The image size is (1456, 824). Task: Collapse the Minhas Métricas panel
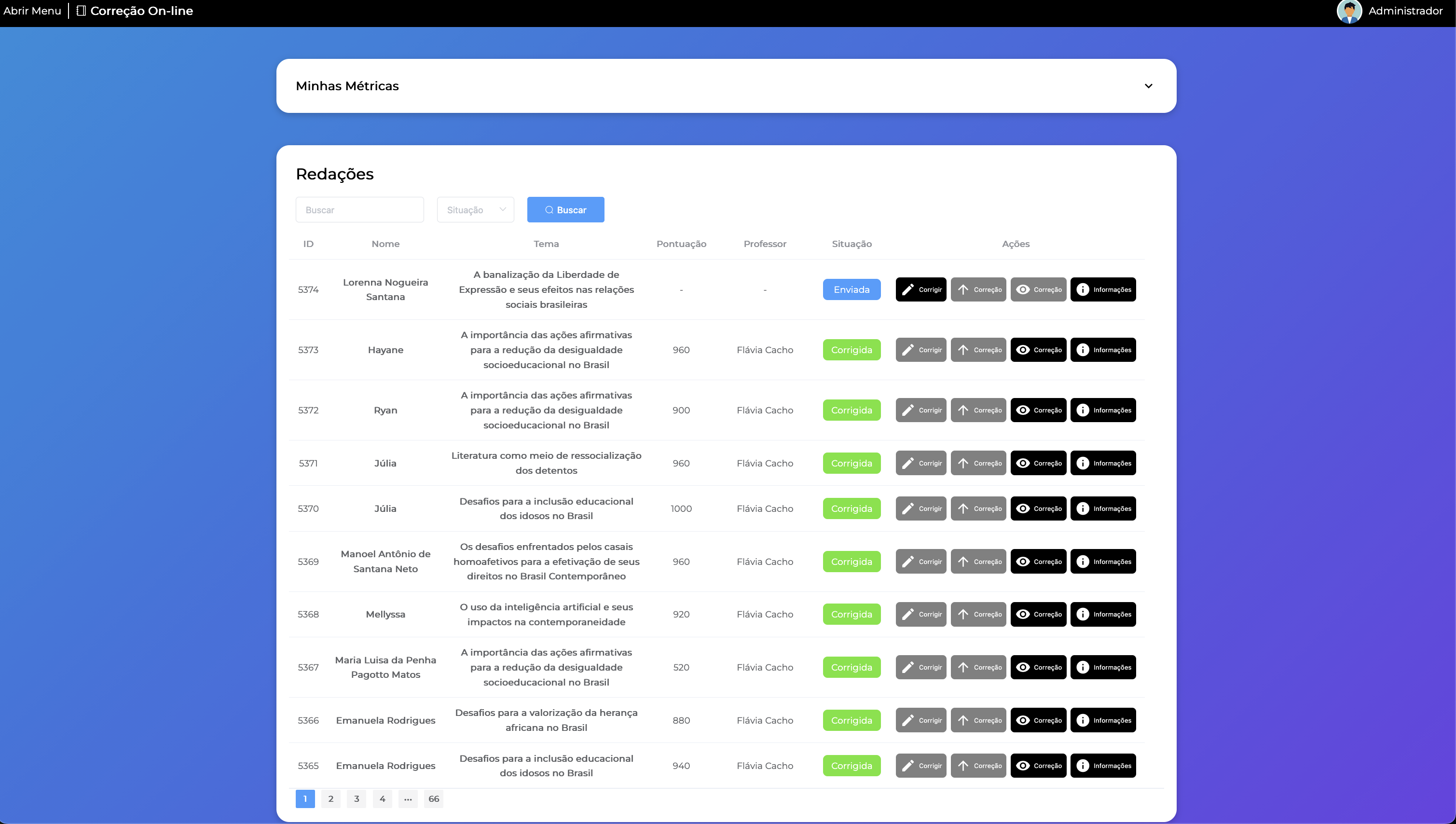tap(1149, 86)
